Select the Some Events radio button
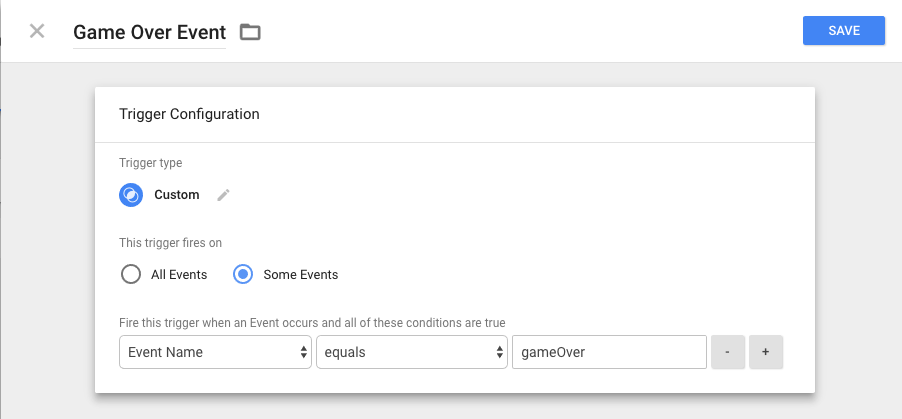Viewport: 902px width, 419px height. click(243, 274)
